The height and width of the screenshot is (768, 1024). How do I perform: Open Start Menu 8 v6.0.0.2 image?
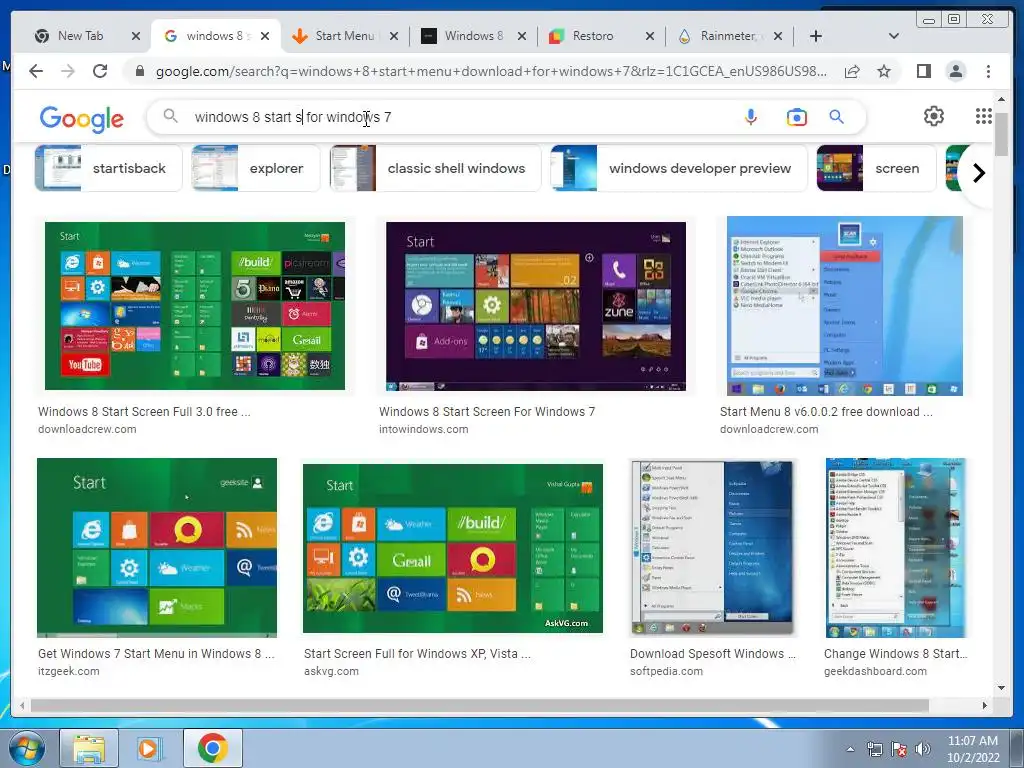(844, 306)
